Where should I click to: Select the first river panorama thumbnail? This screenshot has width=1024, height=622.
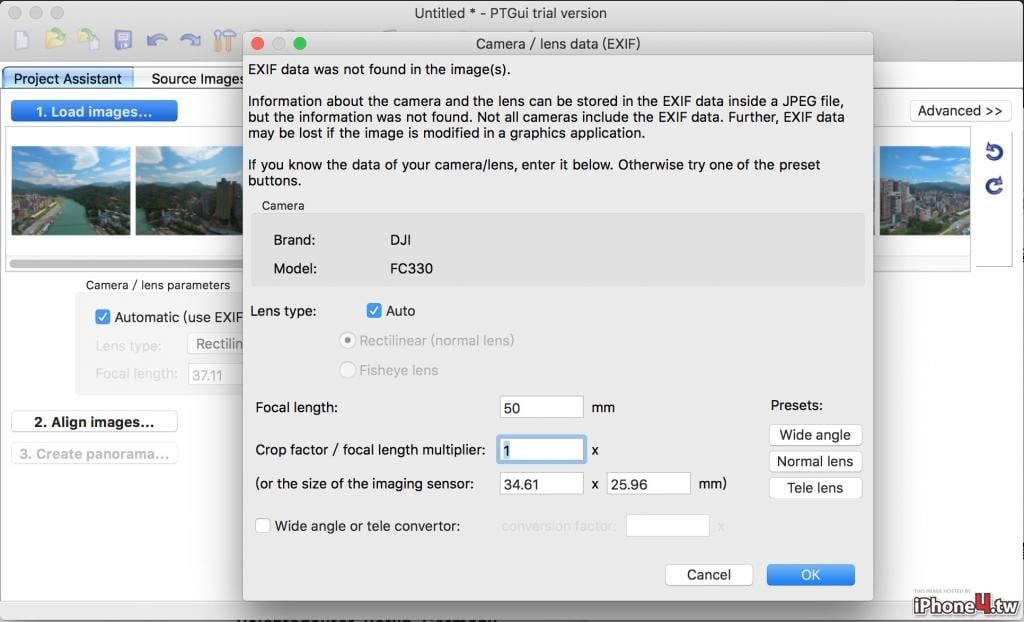[x=71, y=190]
